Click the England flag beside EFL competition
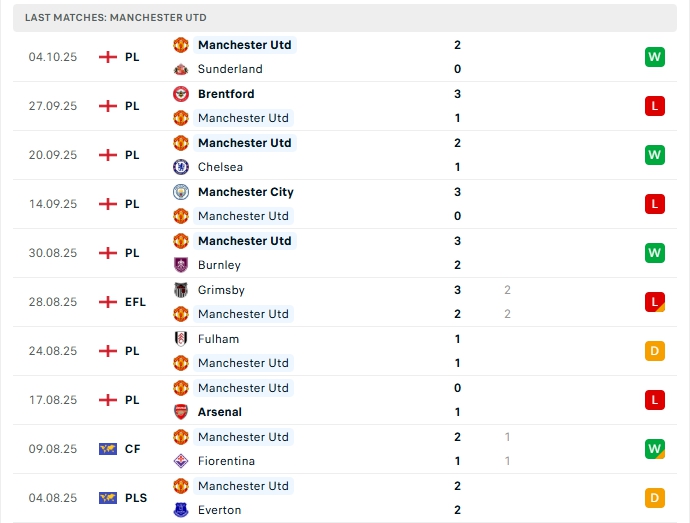The image size is (690, 523). (108, 302)
